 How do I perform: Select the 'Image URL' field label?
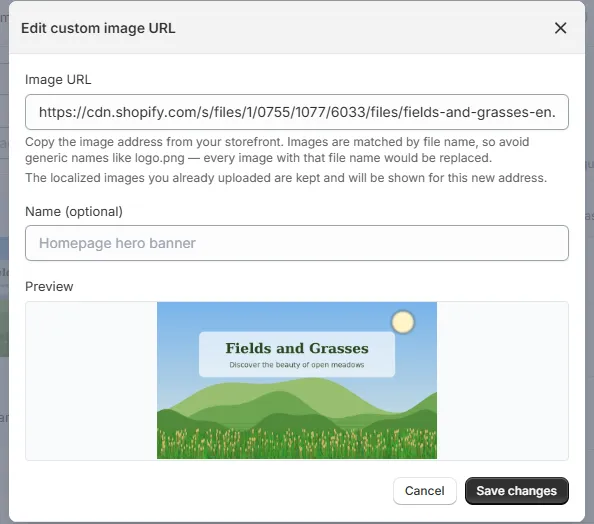tap(58, 80)
